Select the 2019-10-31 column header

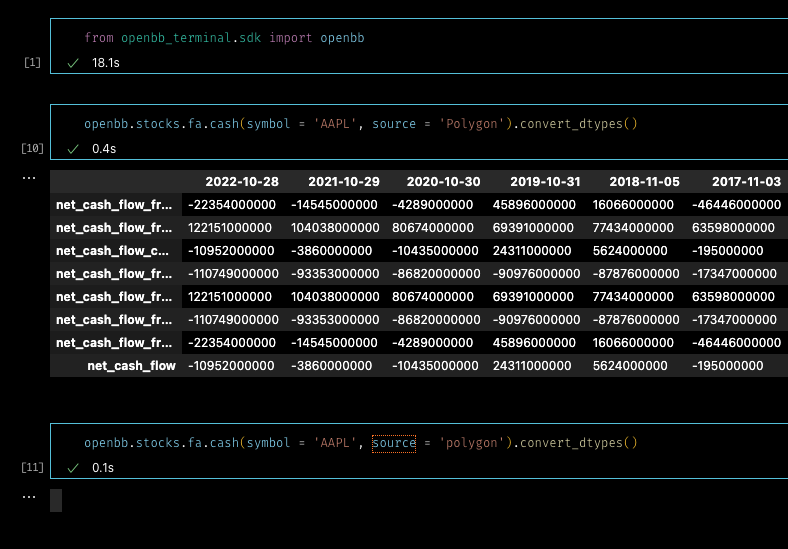[x=545, y=182]
